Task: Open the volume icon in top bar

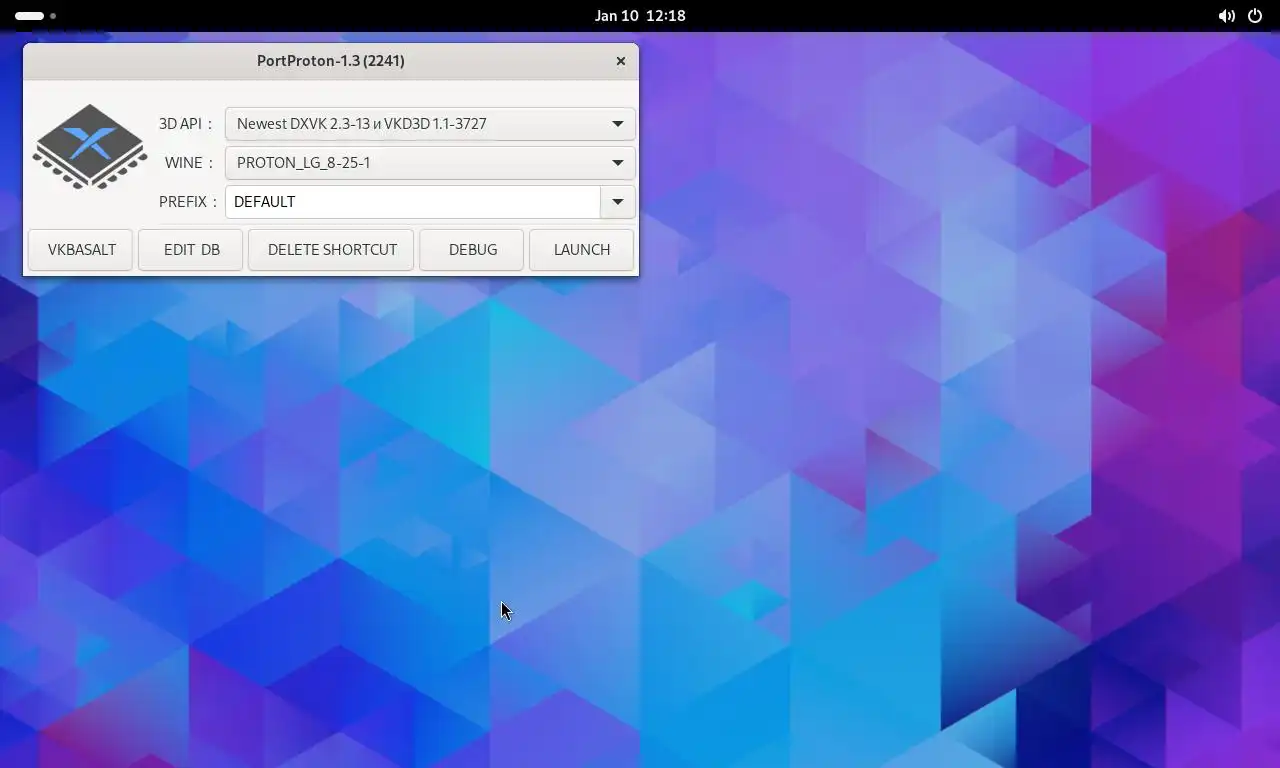Action: [x=1226, y=16]
